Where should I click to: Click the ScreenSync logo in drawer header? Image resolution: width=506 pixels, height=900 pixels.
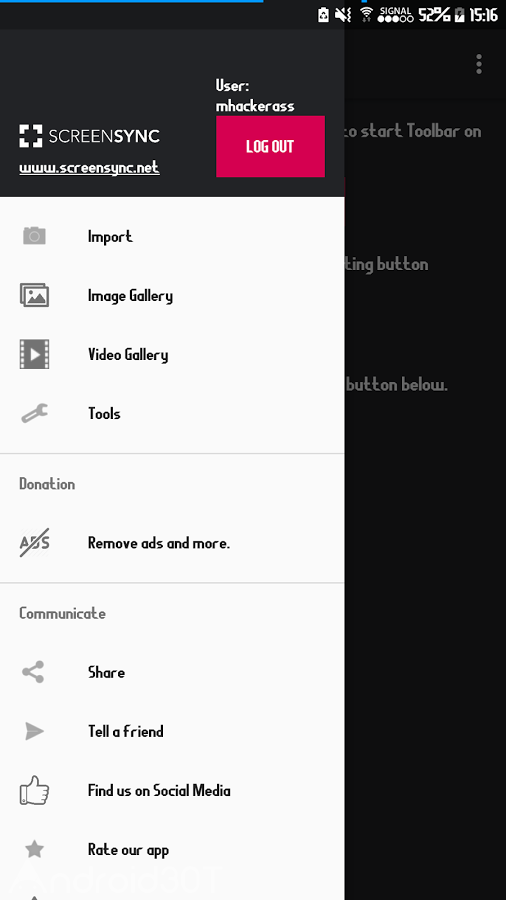pos(89,136)
